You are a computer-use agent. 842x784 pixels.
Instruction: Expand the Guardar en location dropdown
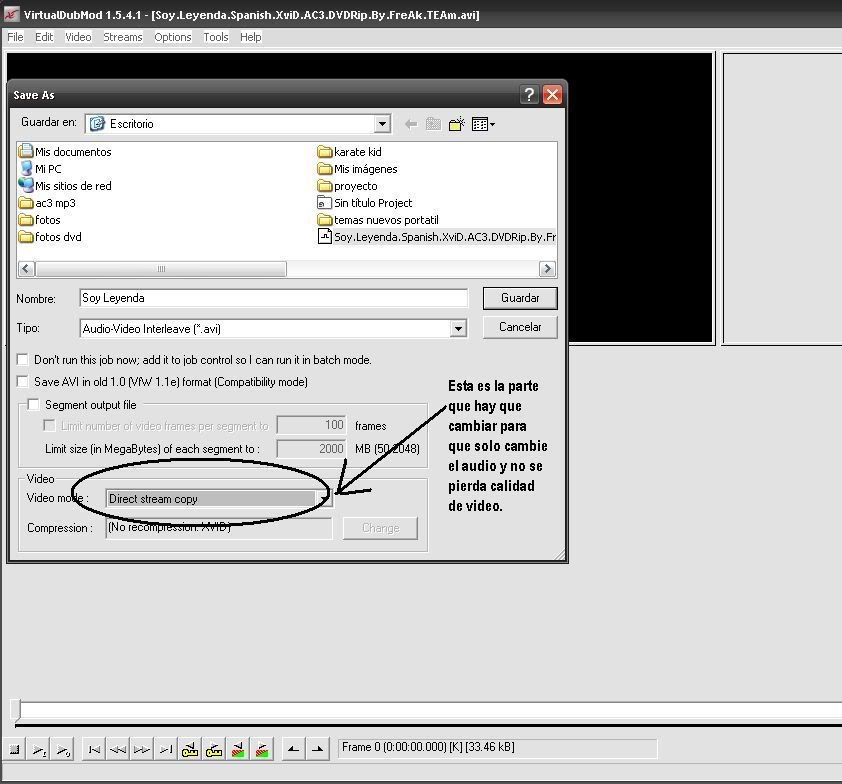click(x=382, y=124)
